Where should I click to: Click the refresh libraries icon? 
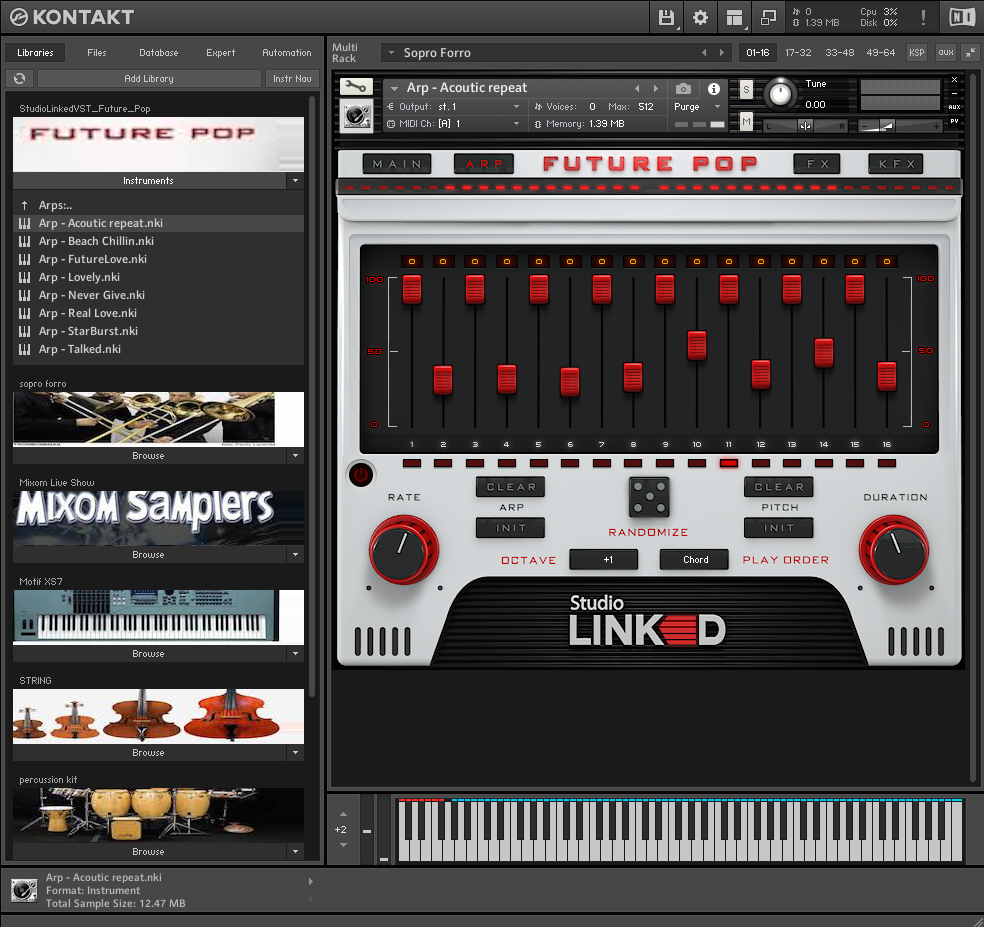click(19, 78)
